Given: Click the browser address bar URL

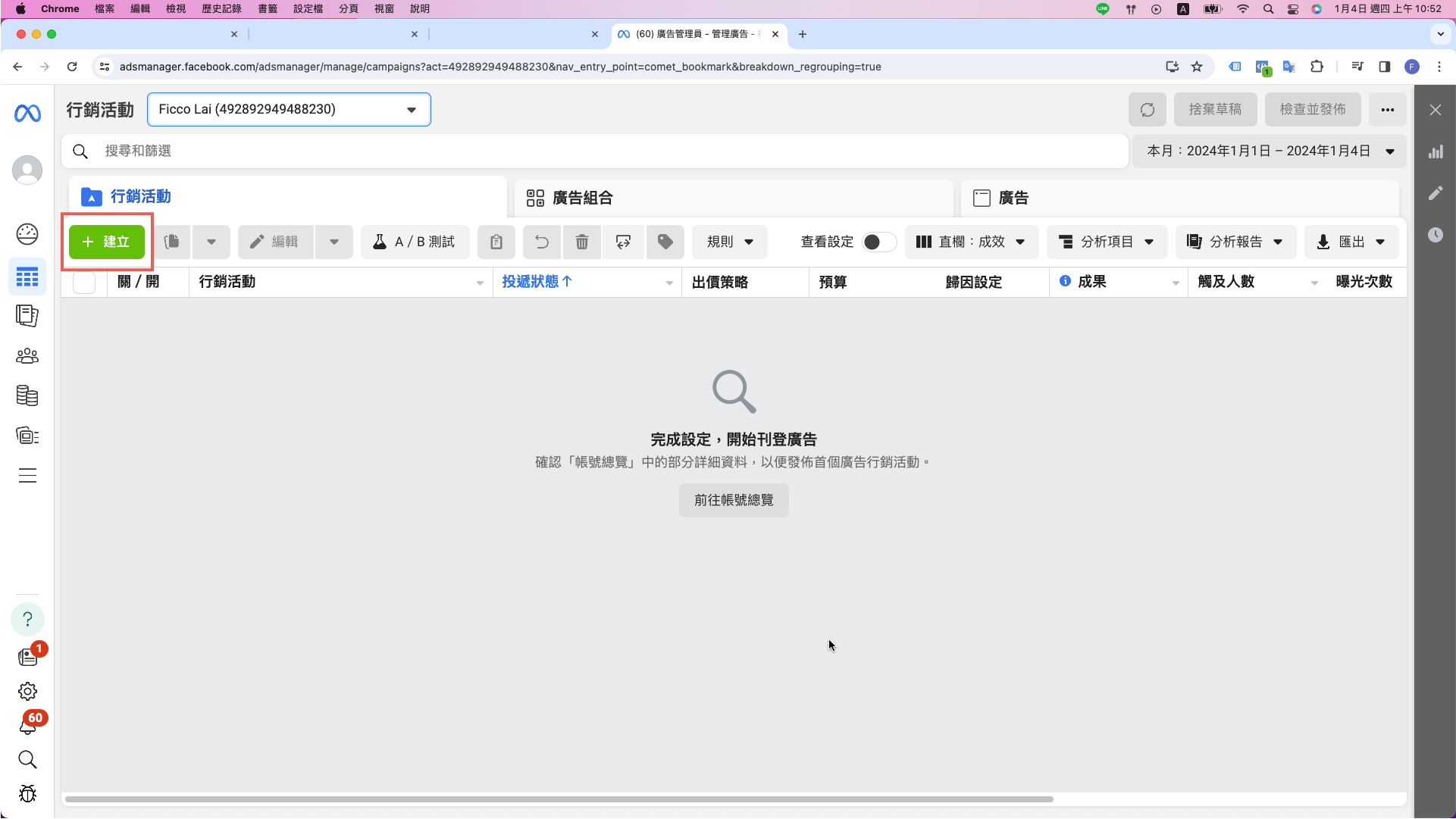Looking at the screenshot, I should point(500,67).
